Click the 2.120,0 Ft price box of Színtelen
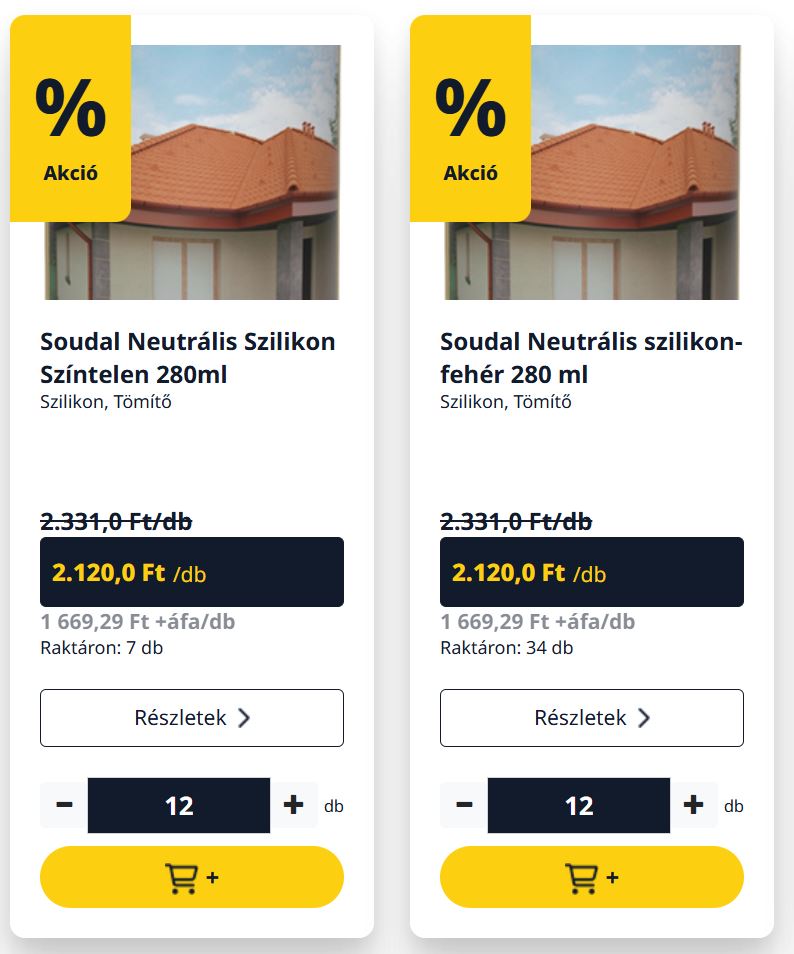Screen dimensions: 794x954 click(192, 572)
